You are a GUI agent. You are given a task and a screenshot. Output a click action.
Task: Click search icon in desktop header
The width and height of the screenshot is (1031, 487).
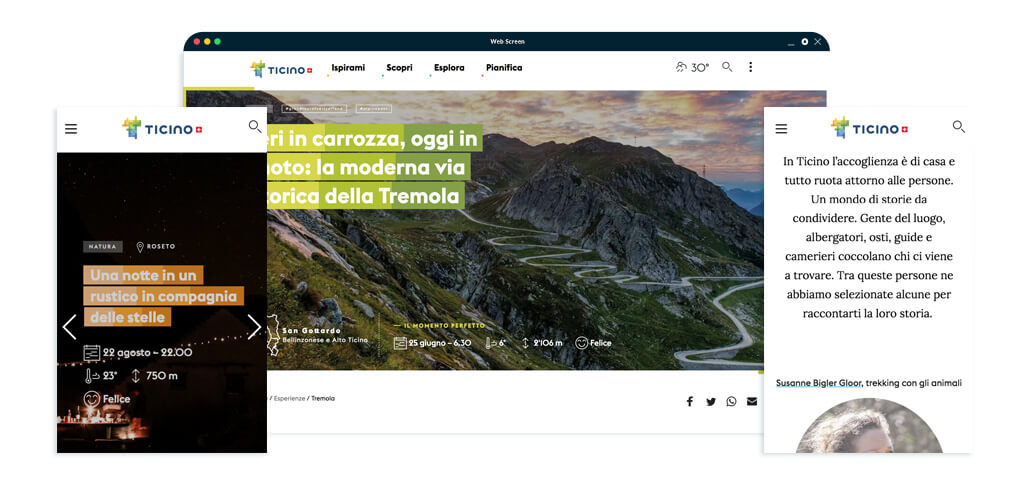click(727, 67)
